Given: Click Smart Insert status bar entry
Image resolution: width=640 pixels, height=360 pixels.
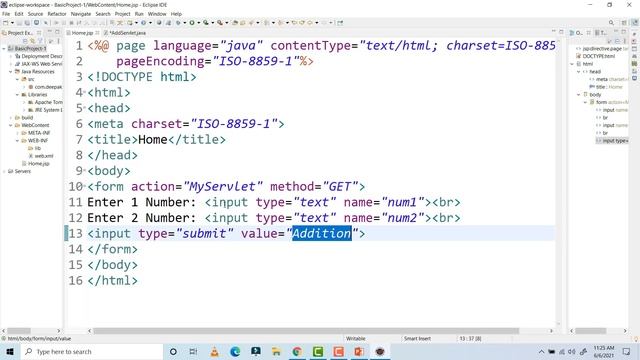Looking at the screenshot, I should click(x=417, y=339).
